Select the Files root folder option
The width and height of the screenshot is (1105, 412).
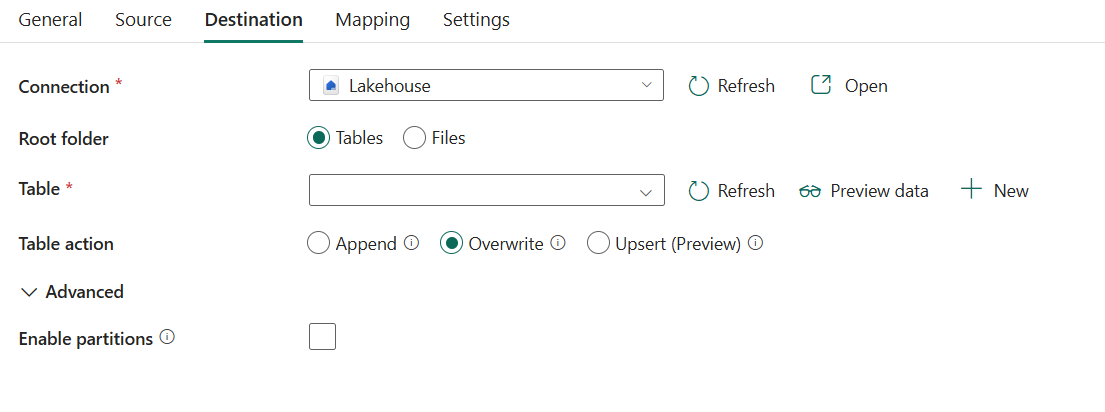pyautogui.click(x=415, y=139)
